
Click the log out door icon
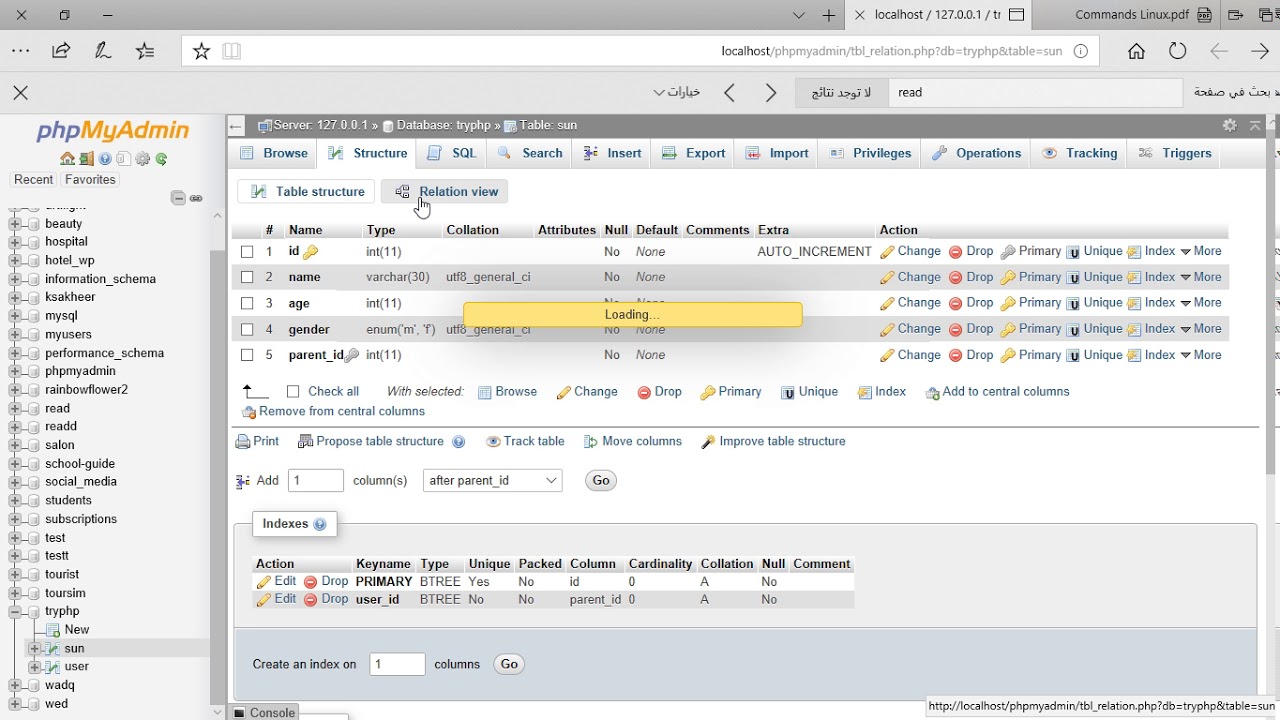[86, 159]
